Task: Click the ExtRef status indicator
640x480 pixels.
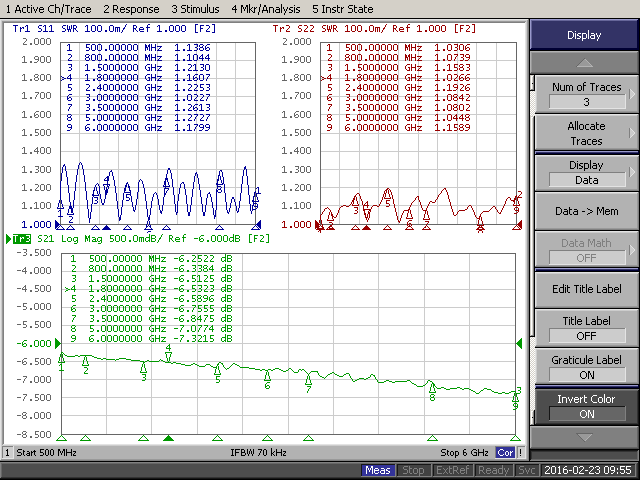Action: pos(452,470)
